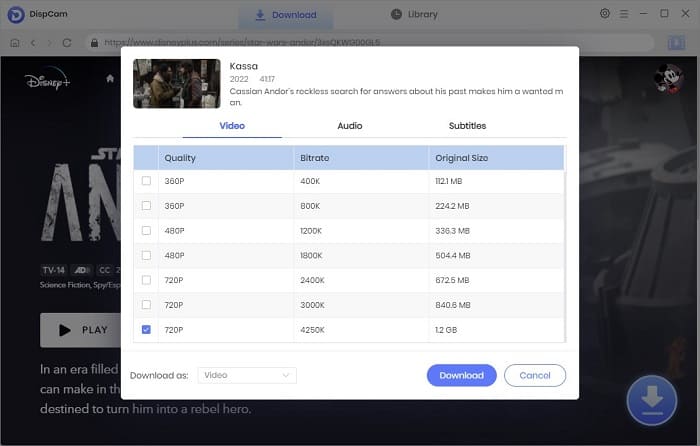Image resolution: width=700 pixels, height=446 pixels.
Task: Check the 360P 400K row checkbox
Action: point(146,181)
